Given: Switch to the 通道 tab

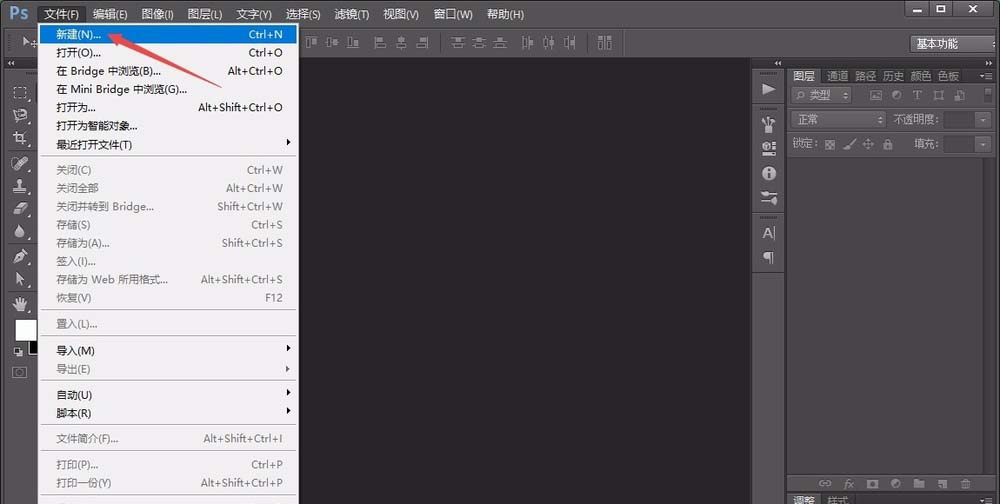Looking at the screenshot, I should pos(837,76).
